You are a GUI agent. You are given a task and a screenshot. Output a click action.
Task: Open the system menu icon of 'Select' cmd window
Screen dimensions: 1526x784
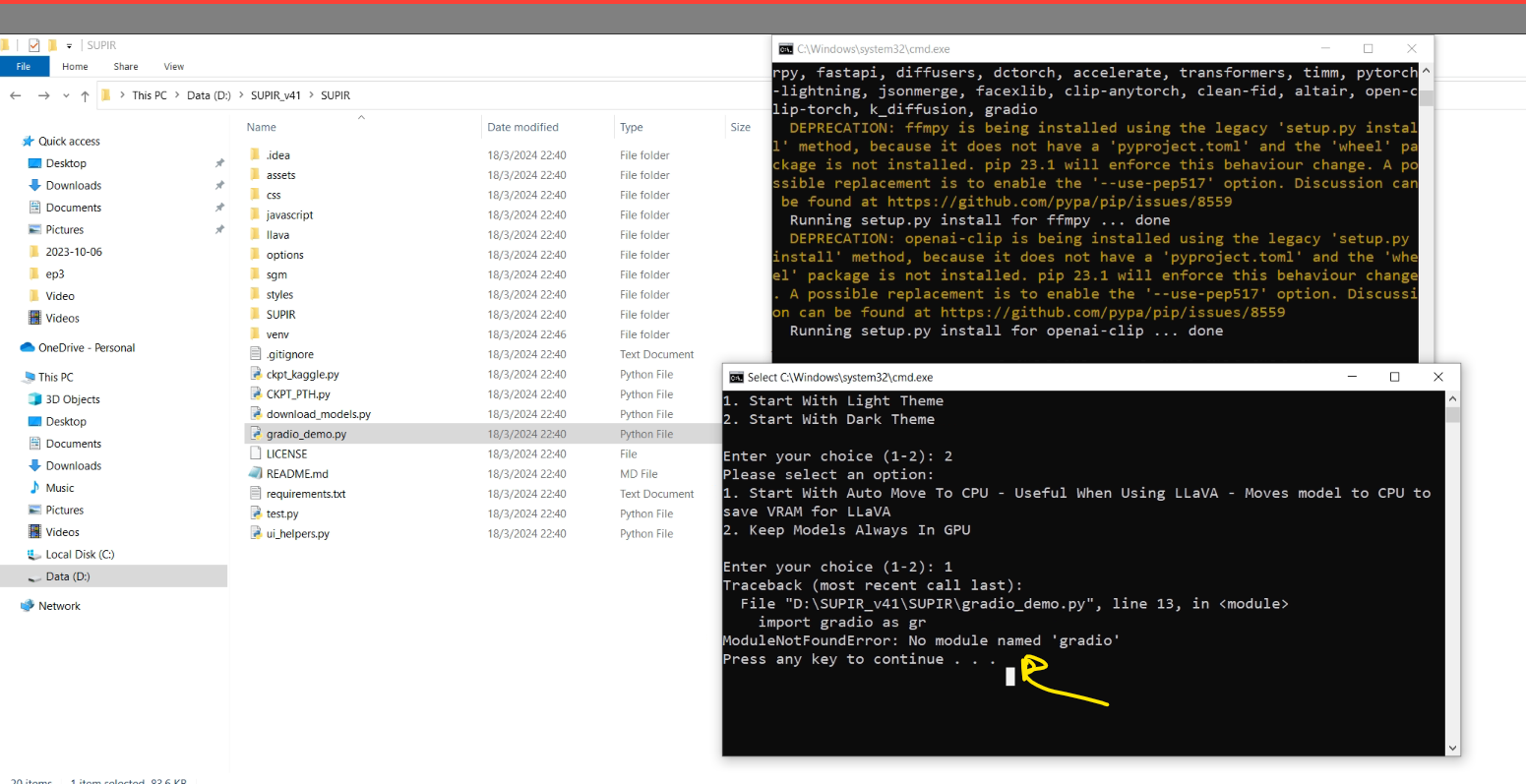pyautogui.click(x=735, y=377)
